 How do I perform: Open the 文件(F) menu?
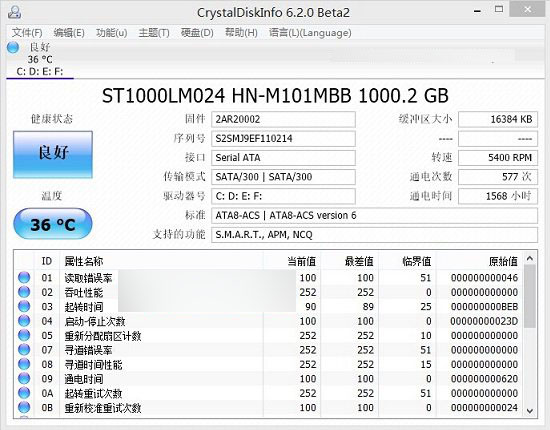pos(27,33)
